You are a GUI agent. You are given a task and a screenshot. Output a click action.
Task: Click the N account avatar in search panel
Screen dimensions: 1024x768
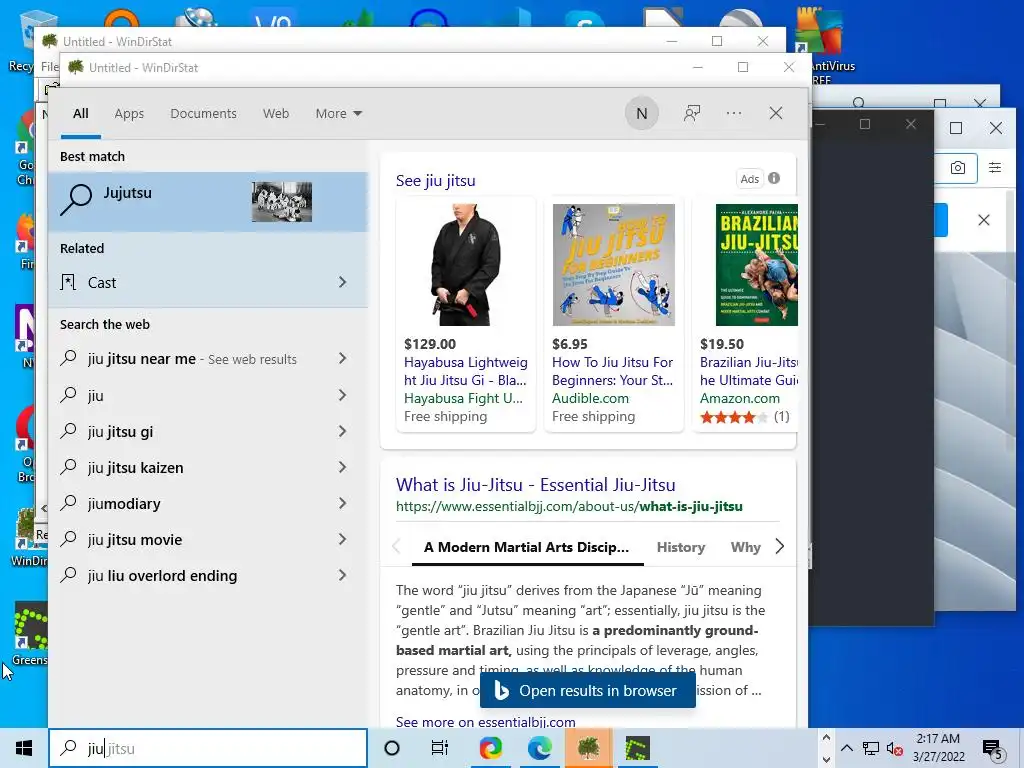[642, 114]
